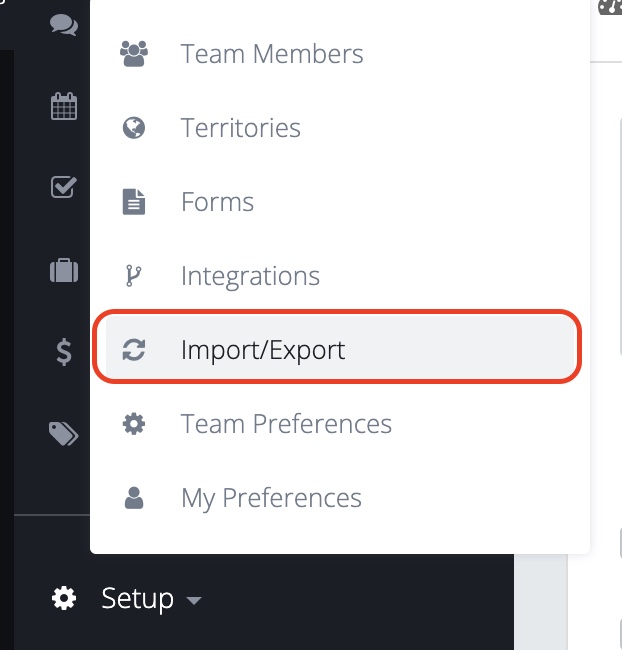Open the calendar sidebar icon
The height and width of the screenshot is (650, 622).
(64, 106)
